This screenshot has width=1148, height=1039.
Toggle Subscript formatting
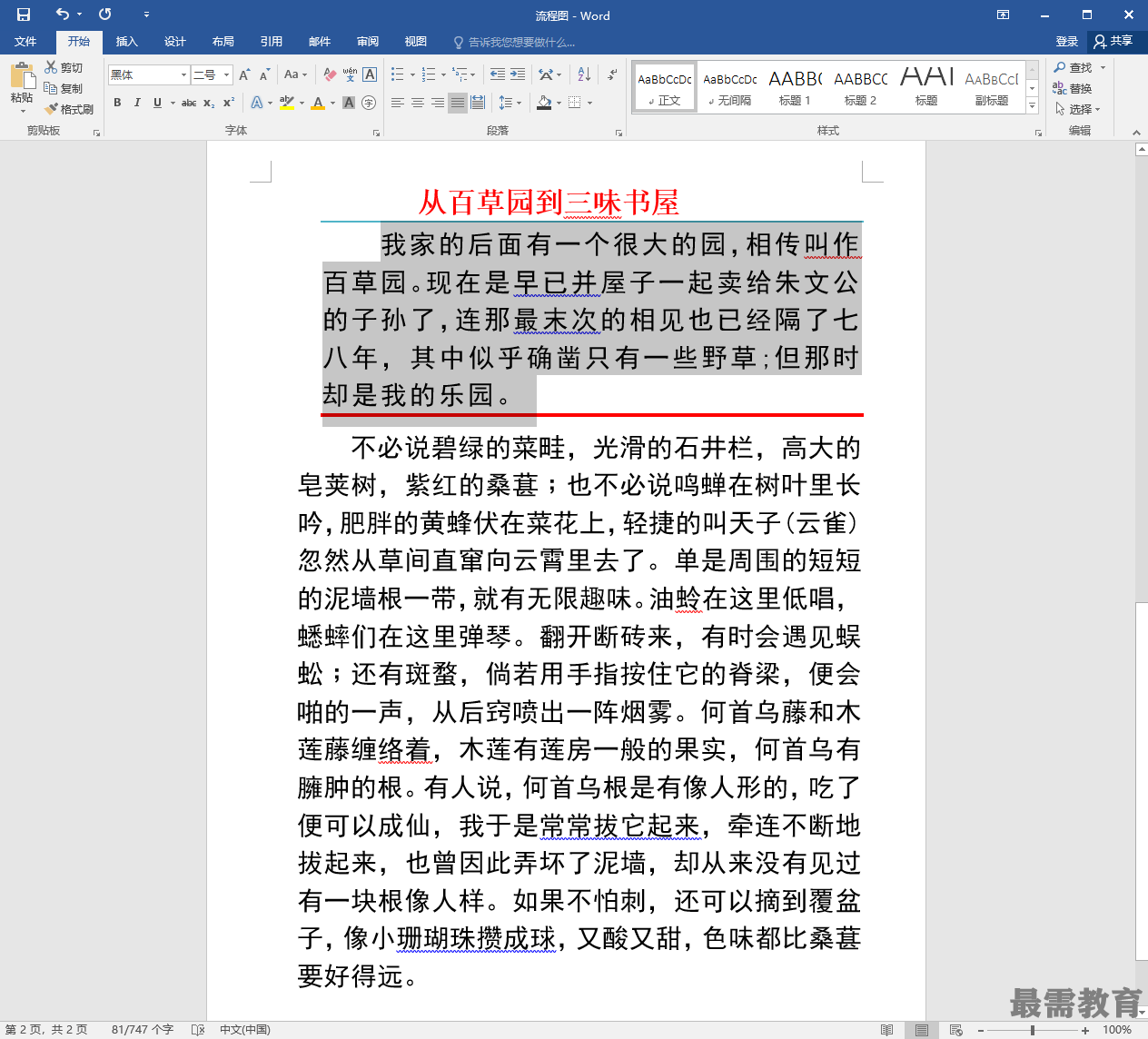coord(209,103)
